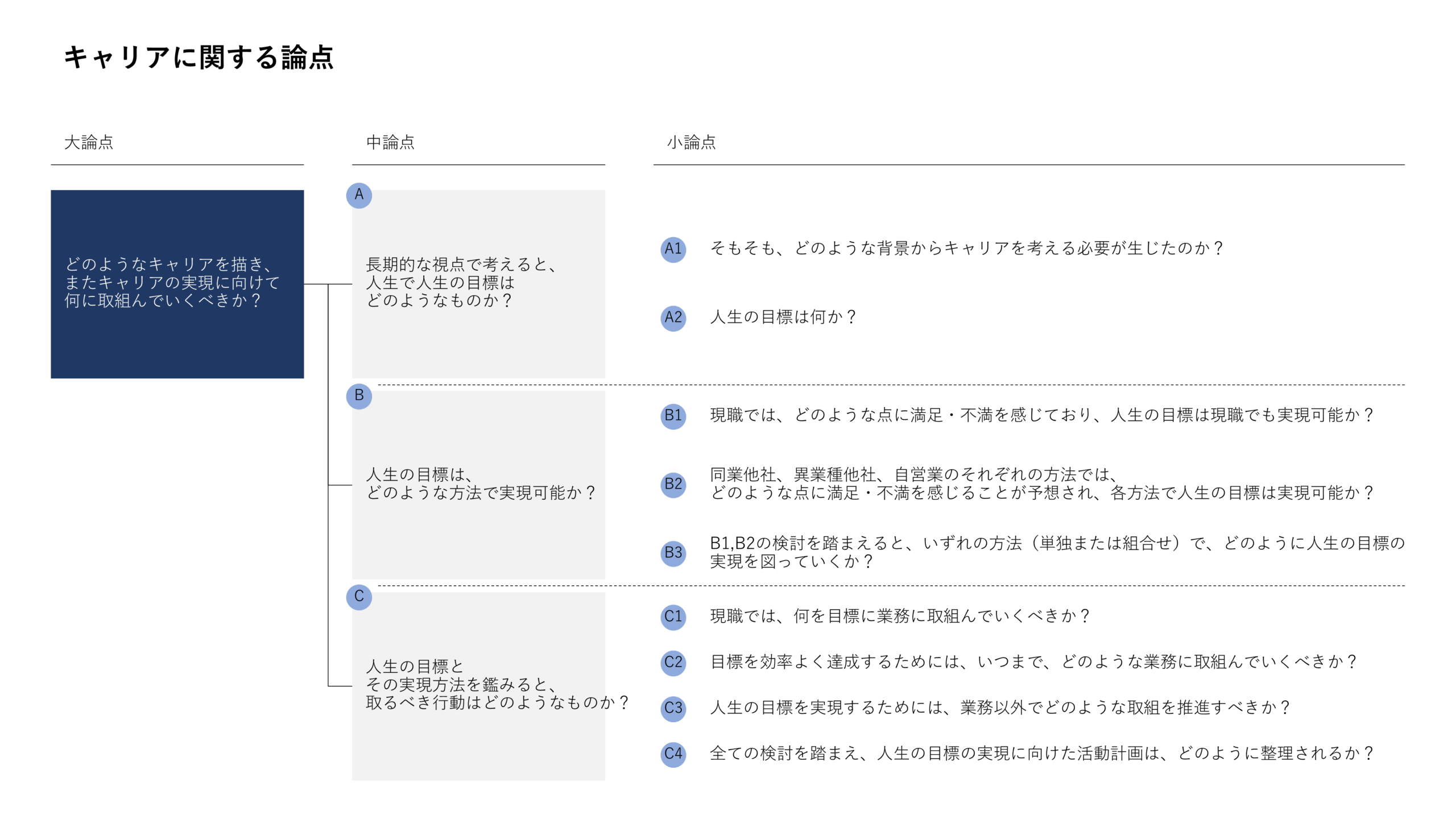Click the dark blue 大論点 box
The image size is (1456, 819).
click(x=177, y=283)
